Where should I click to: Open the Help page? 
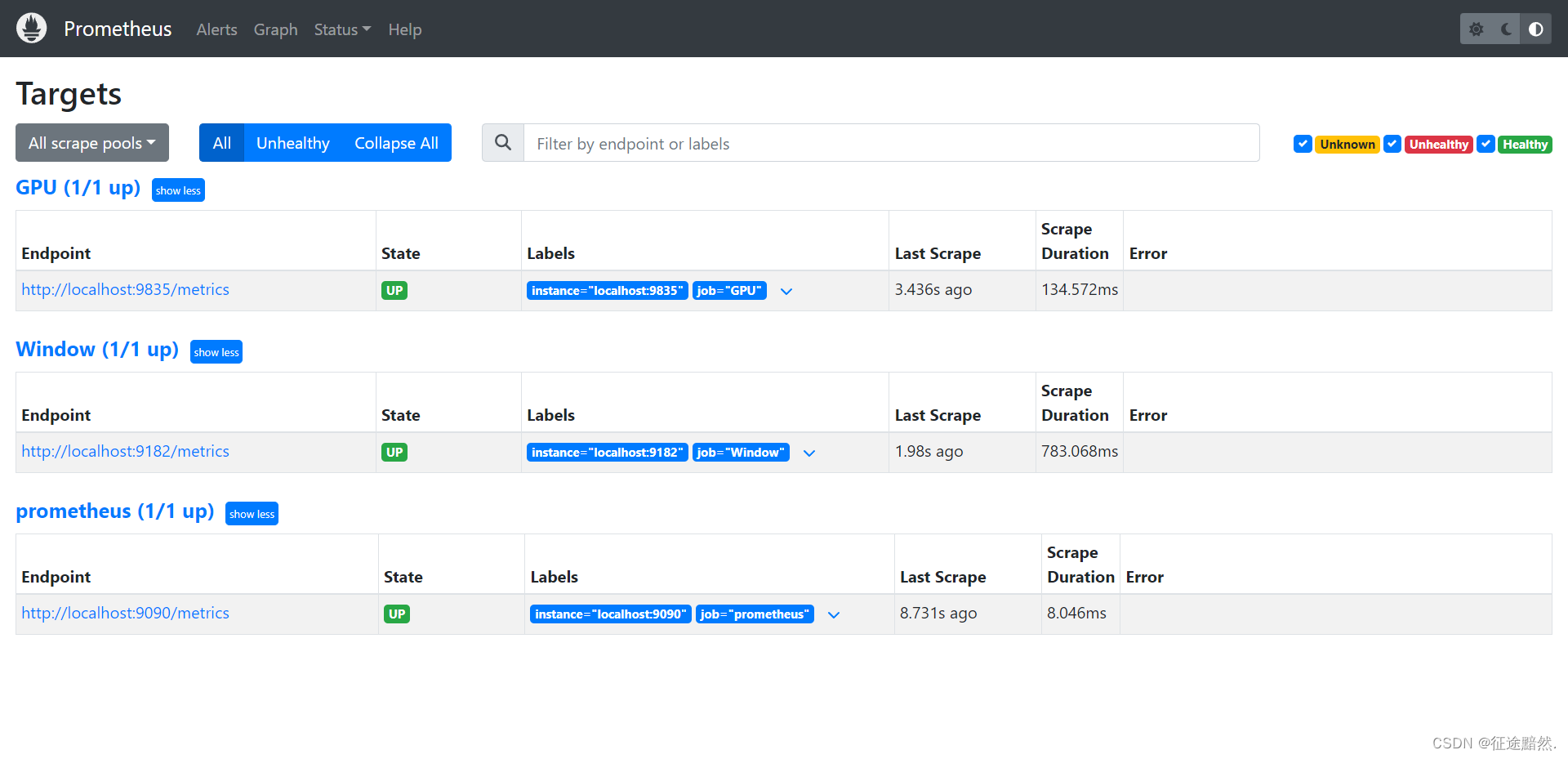tap(405, 29)
